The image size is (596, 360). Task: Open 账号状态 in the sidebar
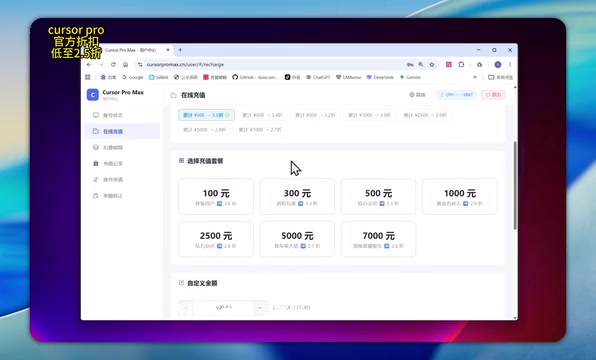122,115
